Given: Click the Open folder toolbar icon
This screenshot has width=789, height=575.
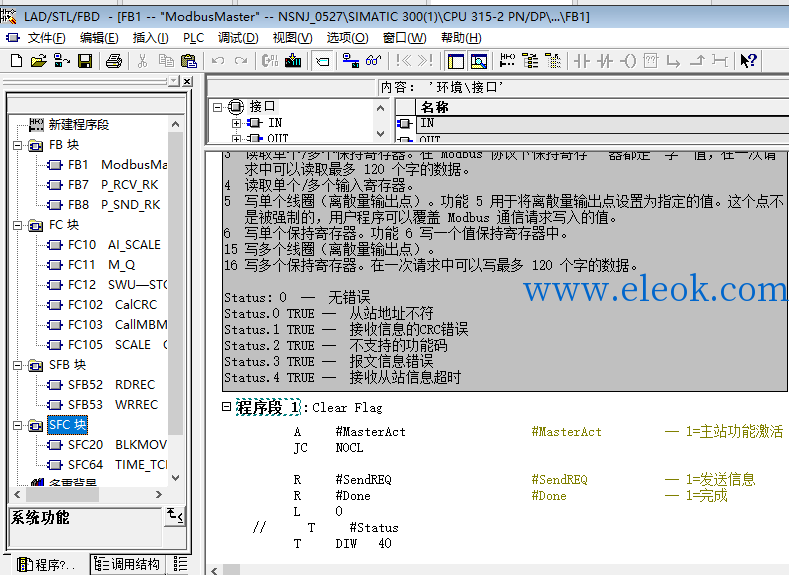Looking at the screenshot, I should pos(38,61).
